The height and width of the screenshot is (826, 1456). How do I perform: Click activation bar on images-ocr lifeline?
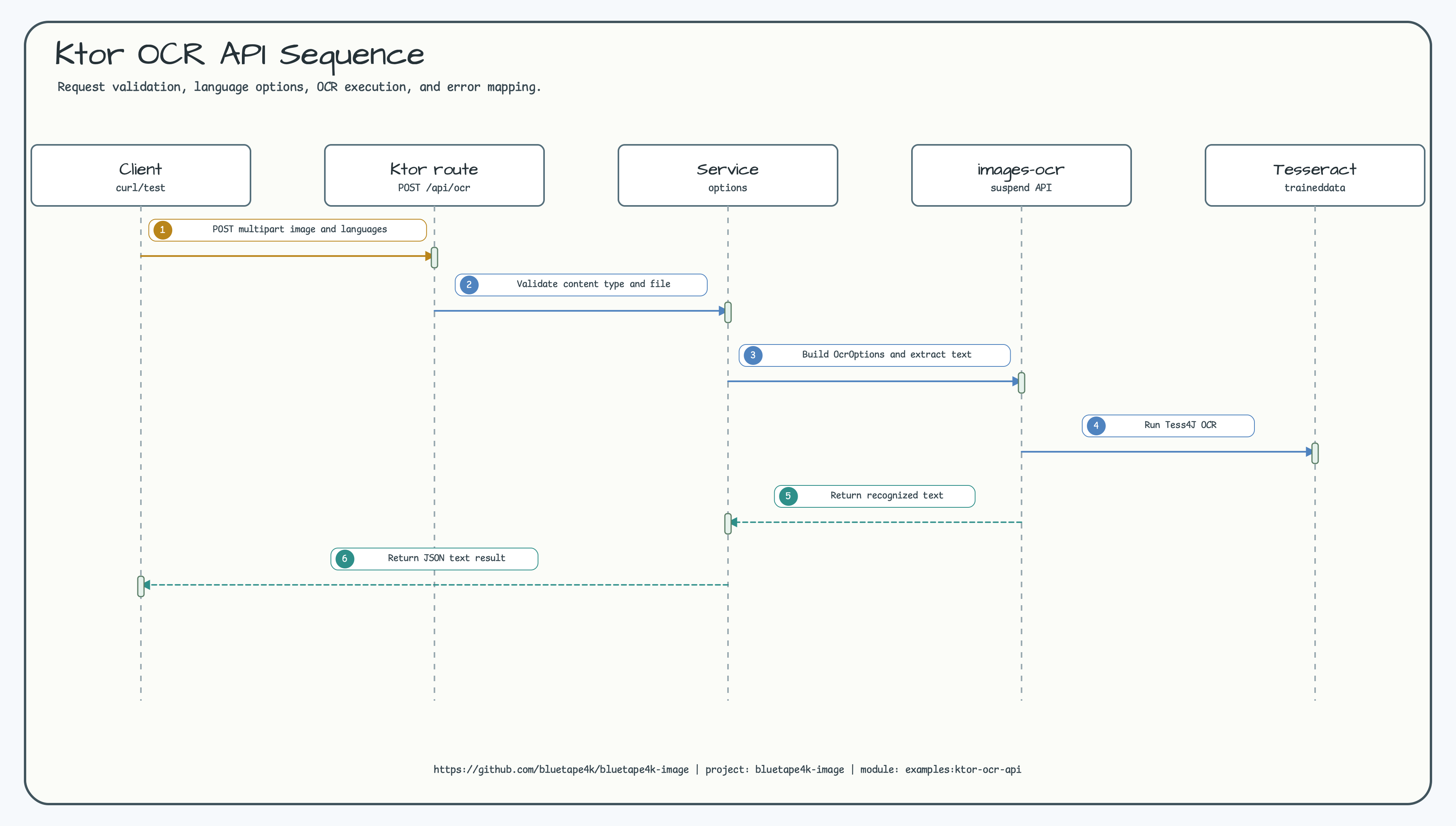pyautogui.click(x=1022, y=383)
